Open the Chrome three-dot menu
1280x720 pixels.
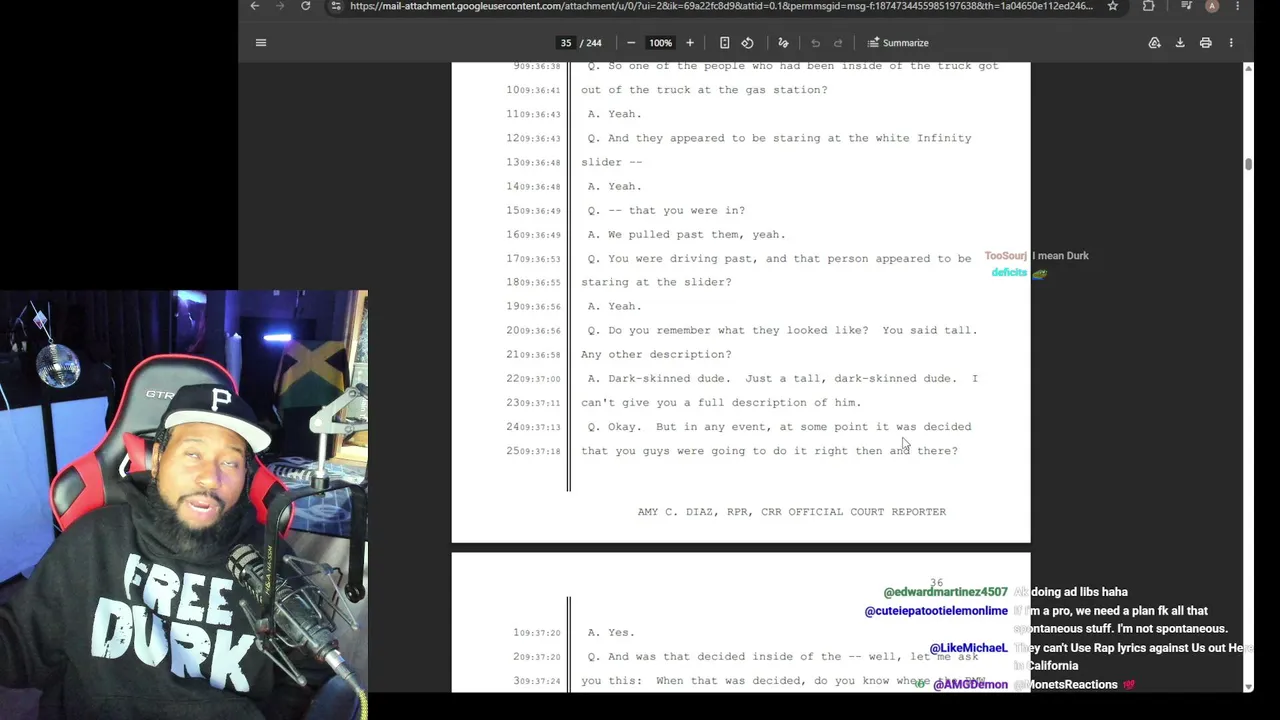click(1237, 6)
